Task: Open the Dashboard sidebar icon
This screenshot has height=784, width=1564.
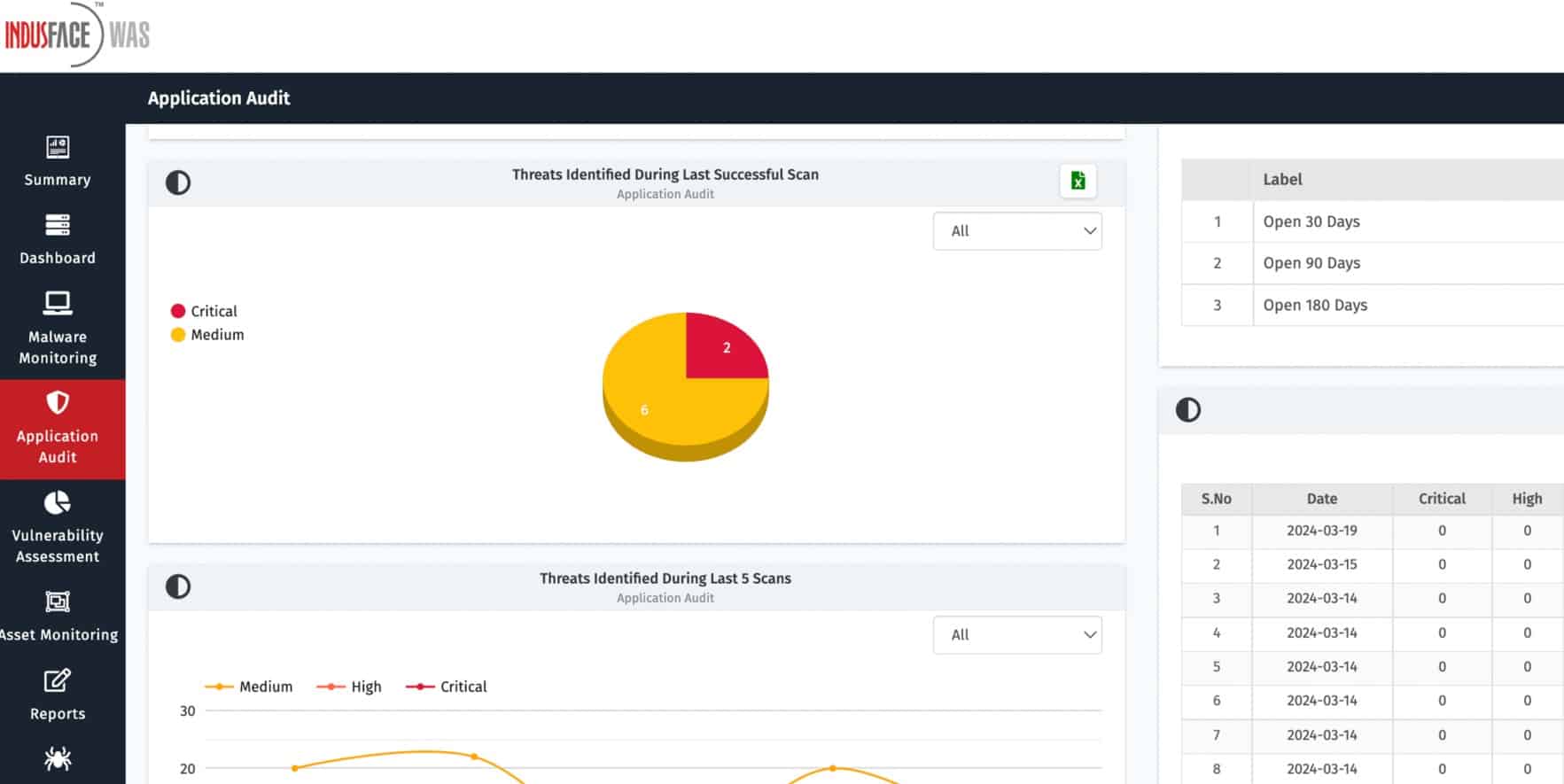Action: tap(58, 225)
